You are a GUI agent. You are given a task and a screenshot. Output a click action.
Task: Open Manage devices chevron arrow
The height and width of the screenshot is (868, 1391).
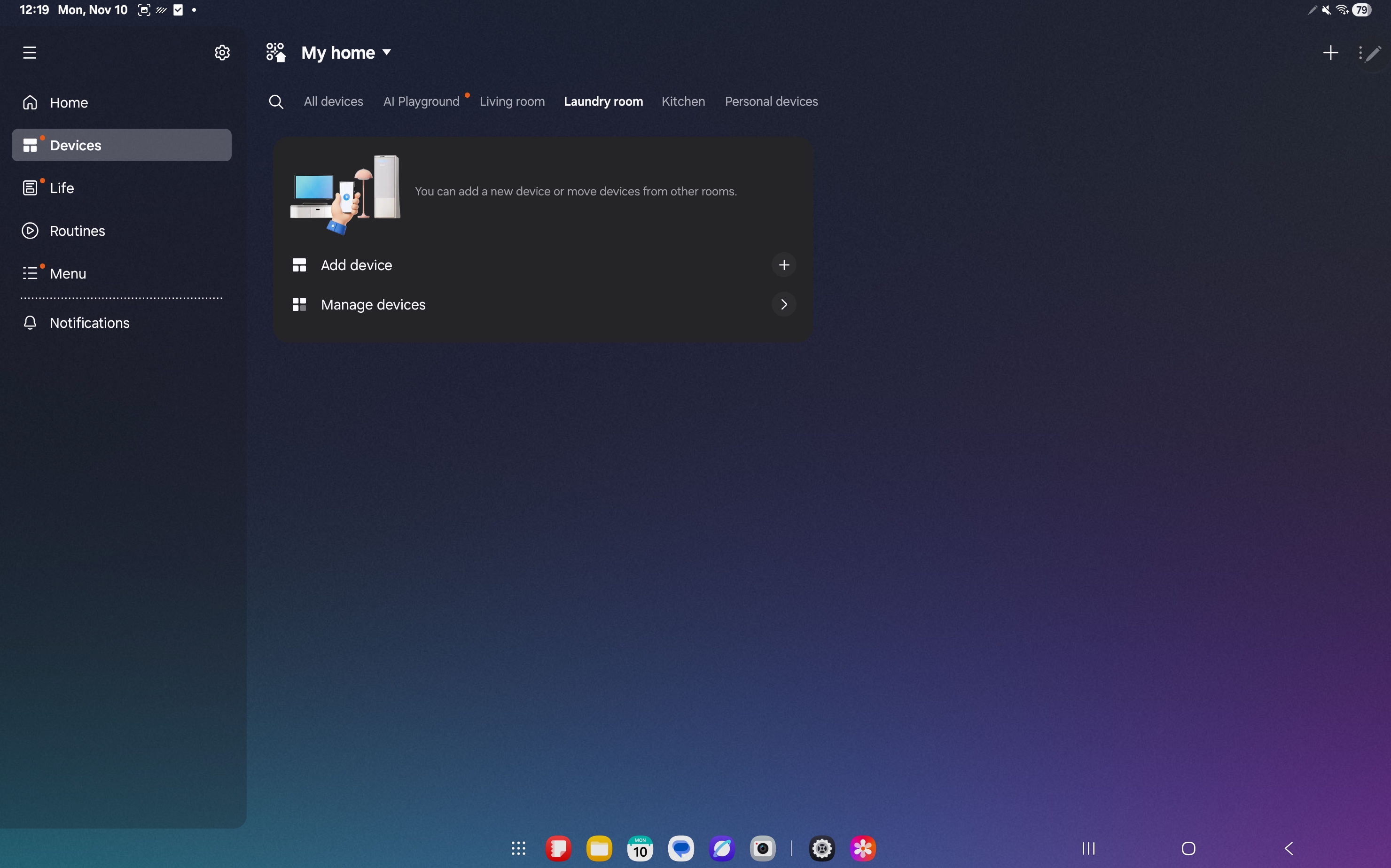click(783, 304)
